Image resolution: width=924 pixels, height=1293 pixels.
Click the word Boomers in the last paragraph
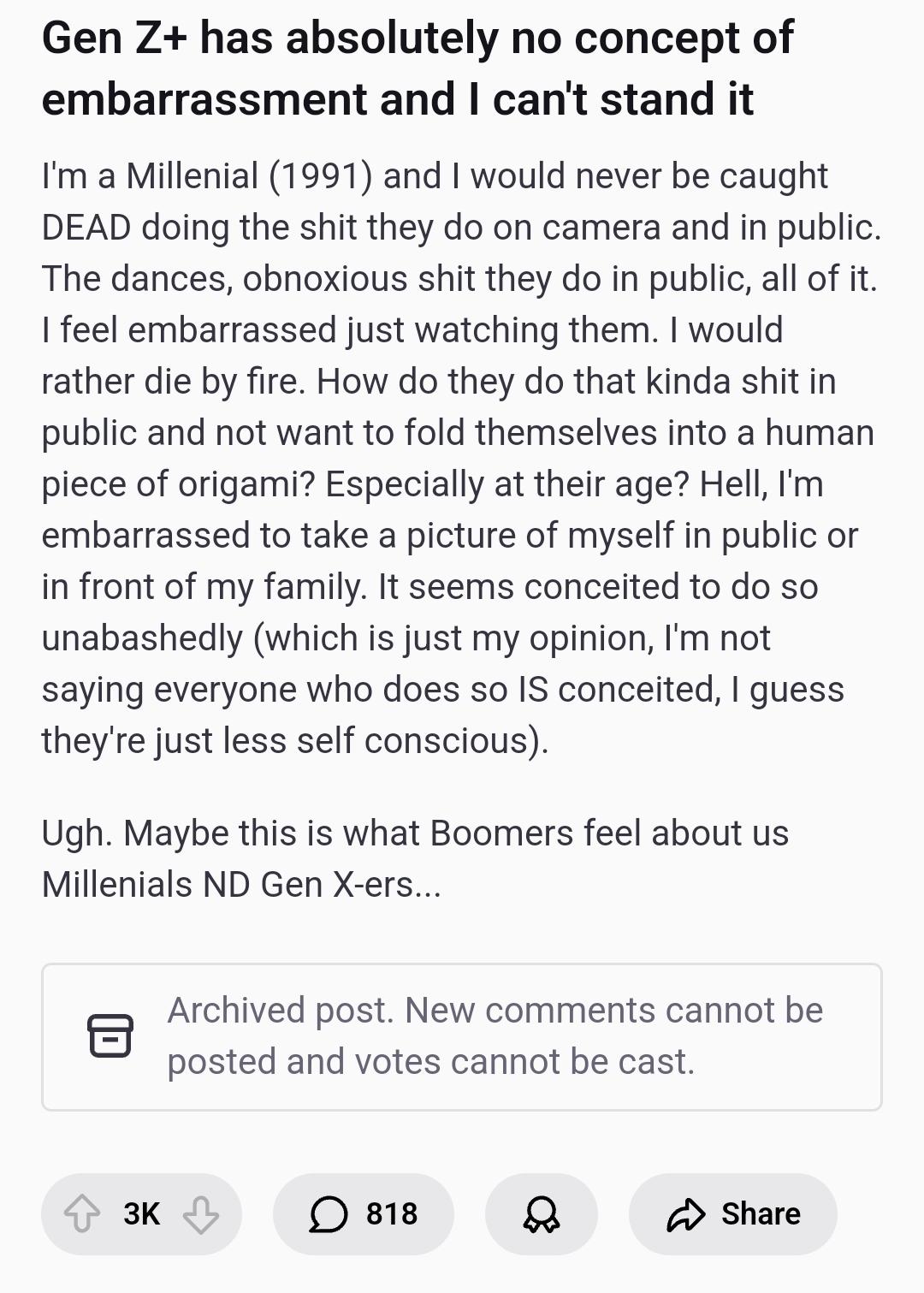click(500, 833)
